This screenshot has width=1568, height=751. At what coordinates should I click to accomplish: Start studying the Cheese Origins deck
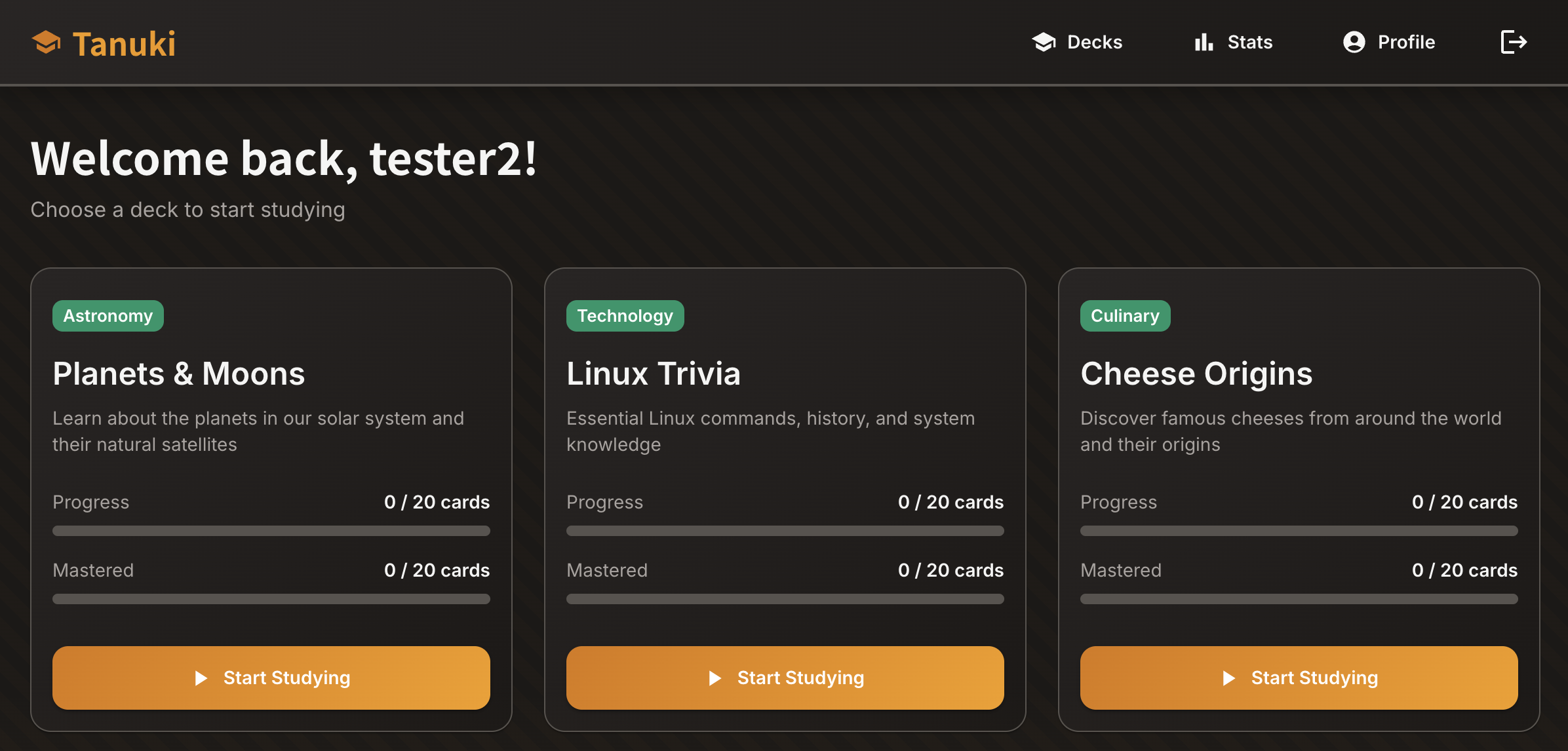pos(1299,678)
